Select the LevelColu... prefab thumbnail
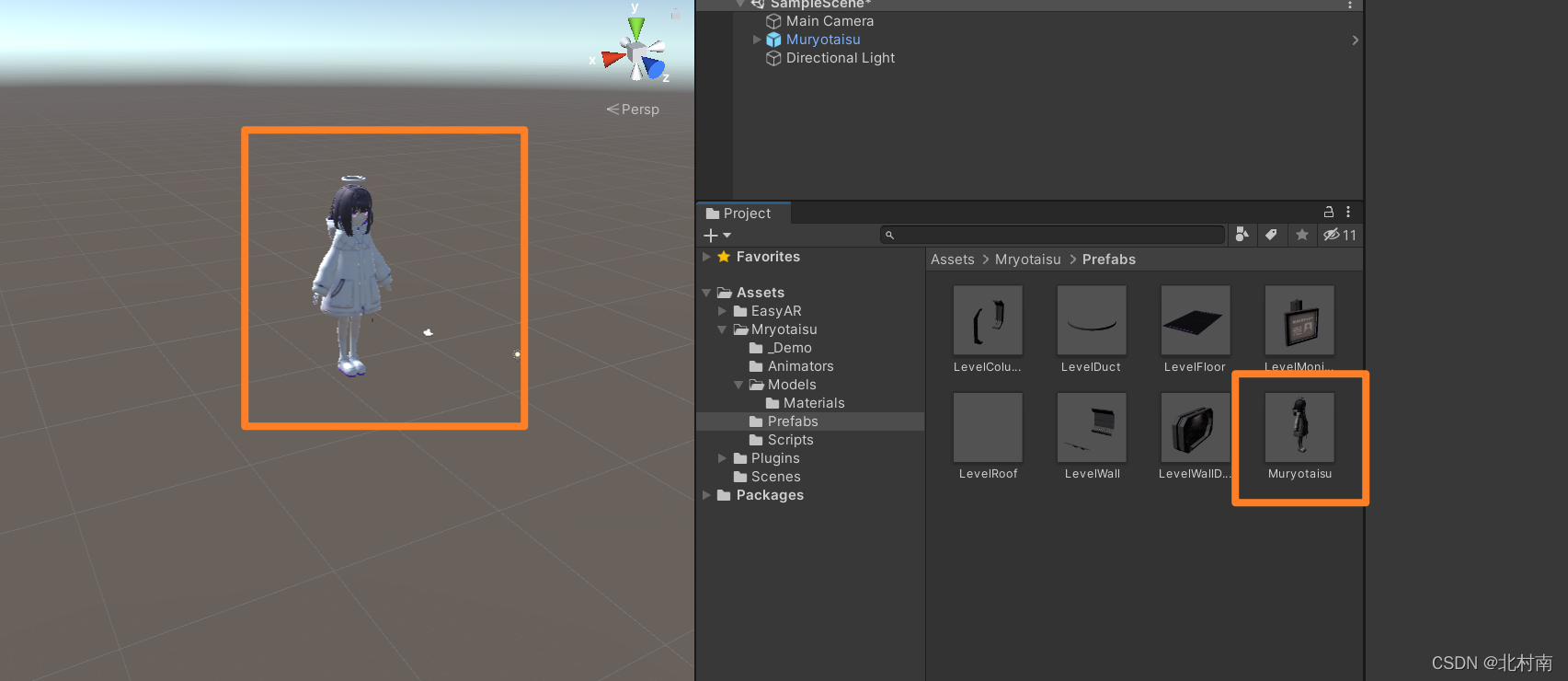Screen dimensions: 1568x681 [x=988, y=320]
